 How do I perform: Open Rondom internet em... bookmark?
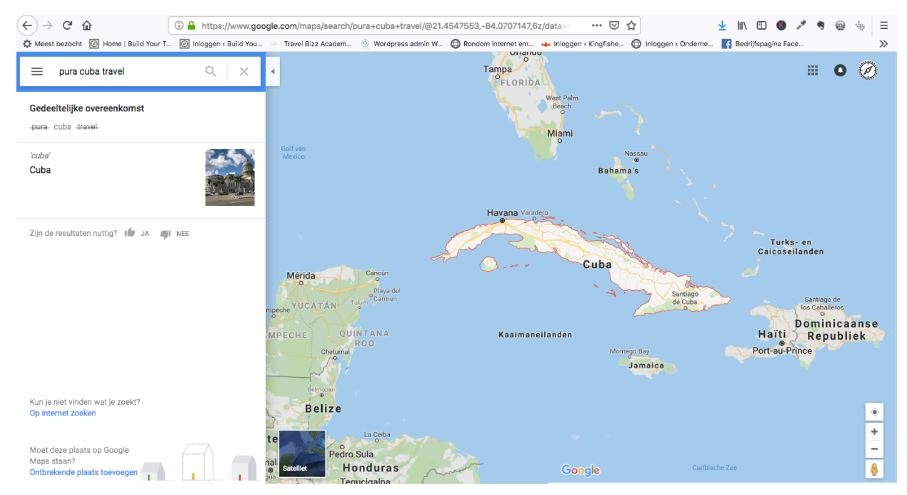(492, 43)
